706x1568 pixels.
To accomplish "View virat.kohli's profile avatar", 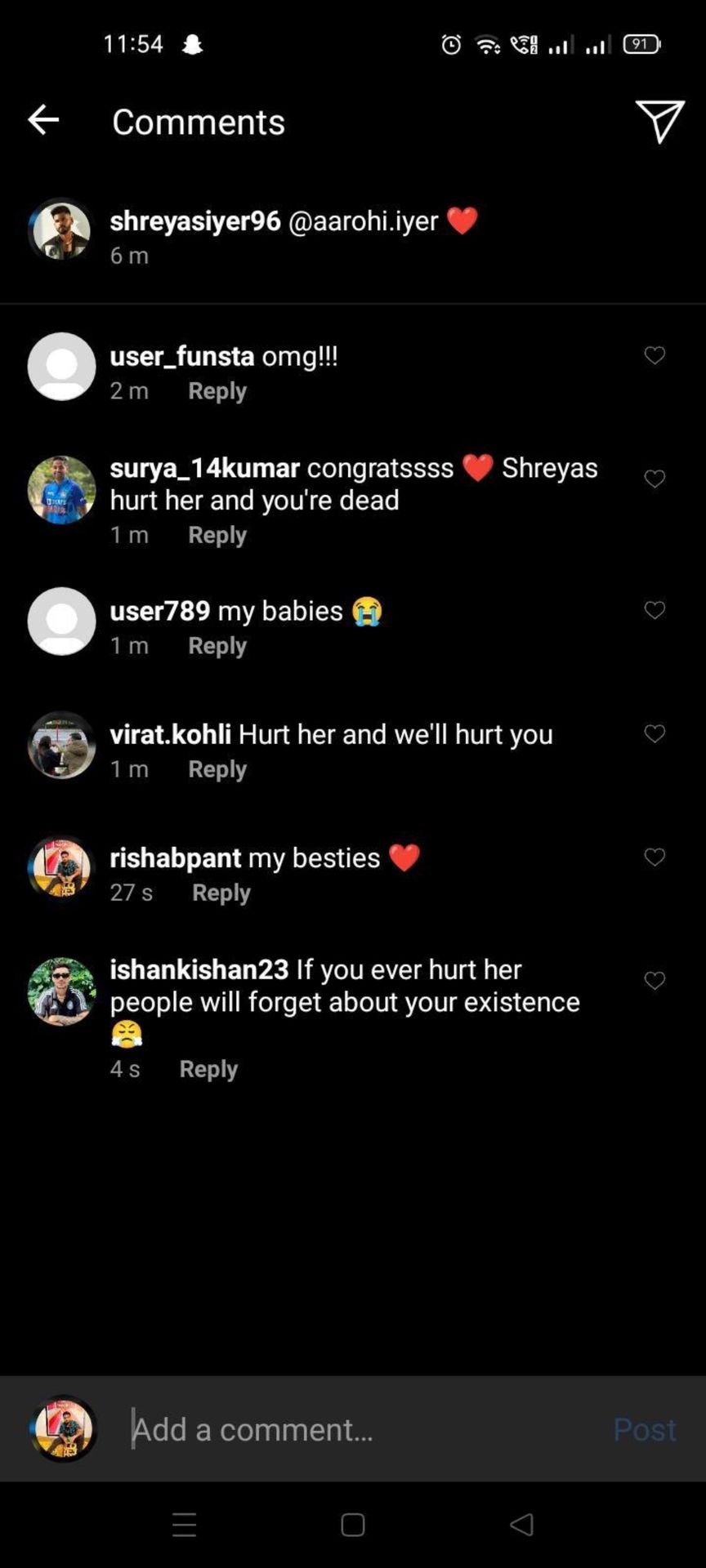I will point(61,745).
